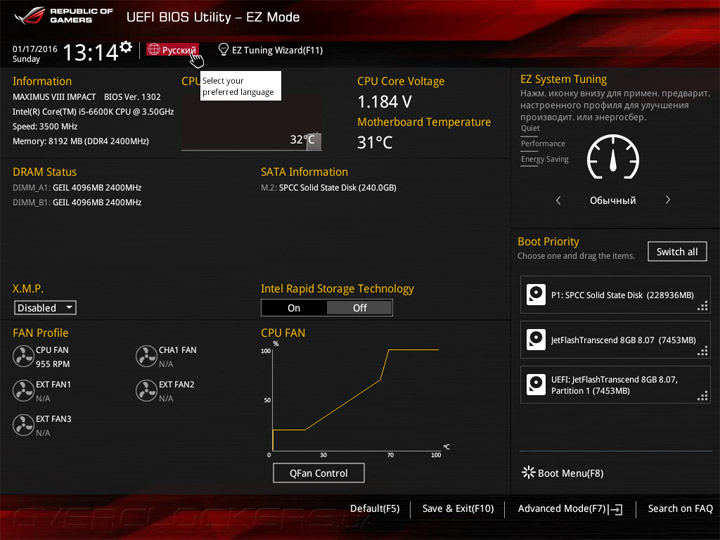Click the P1 SPCC disk icon
720x540 pixels.
536,295
